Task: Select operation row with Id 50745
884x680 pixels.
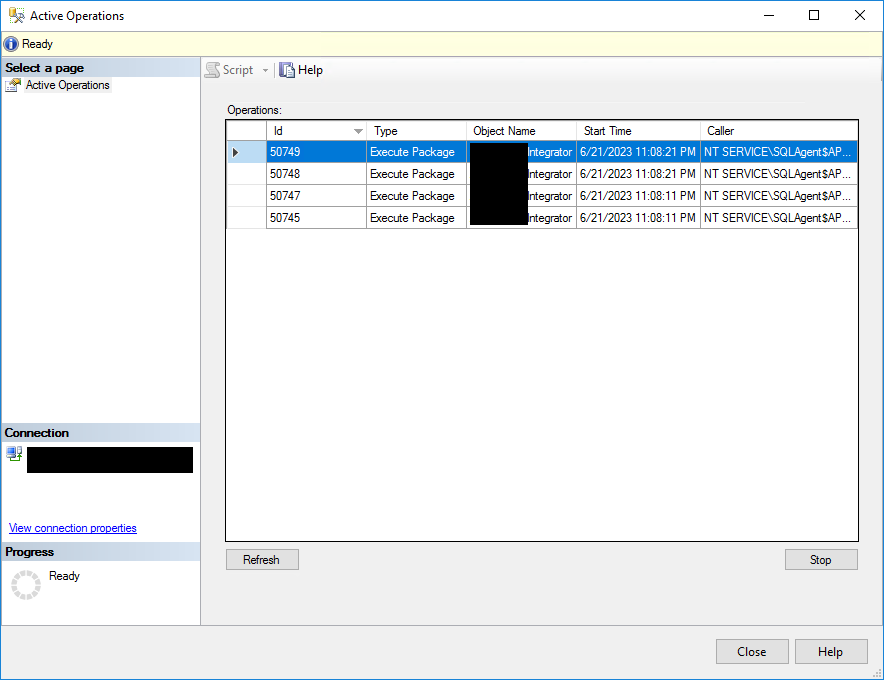Action: [x=315, y=218]
